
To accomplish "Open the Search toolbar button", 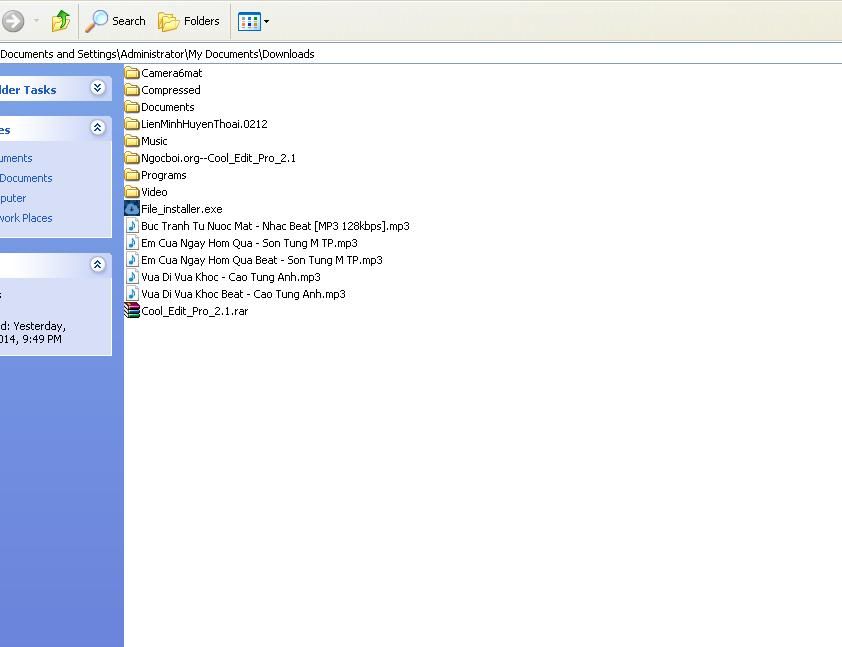I will coord(116,21).
